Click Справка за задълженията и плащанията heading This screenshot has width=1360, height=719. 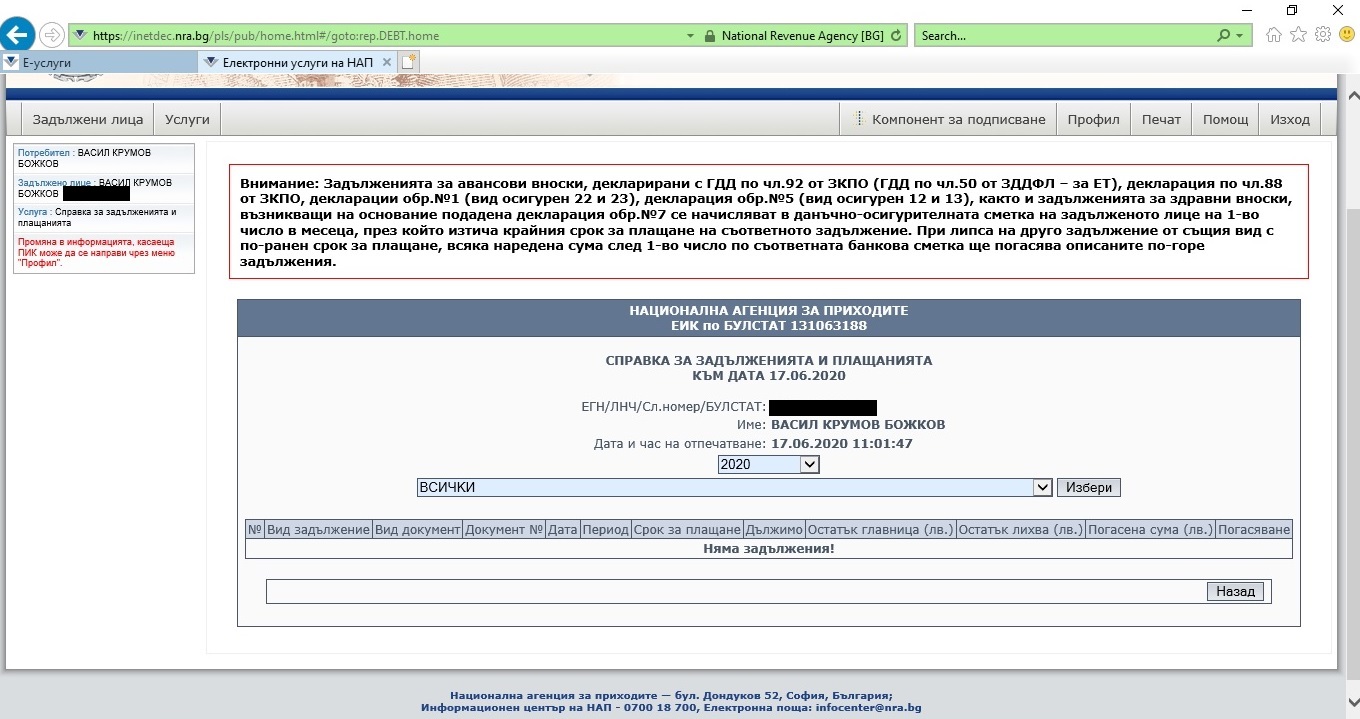(x=768, y=360)
